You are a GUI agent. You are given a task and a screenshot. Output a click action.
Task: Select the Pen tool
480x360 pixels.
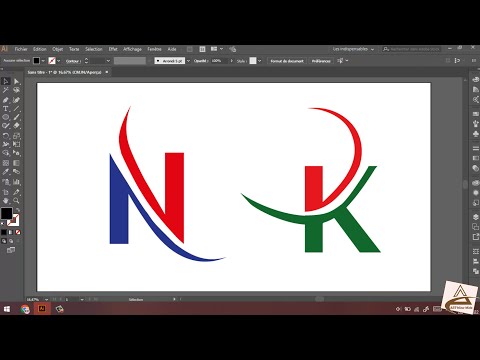click(x=6, y=100)
